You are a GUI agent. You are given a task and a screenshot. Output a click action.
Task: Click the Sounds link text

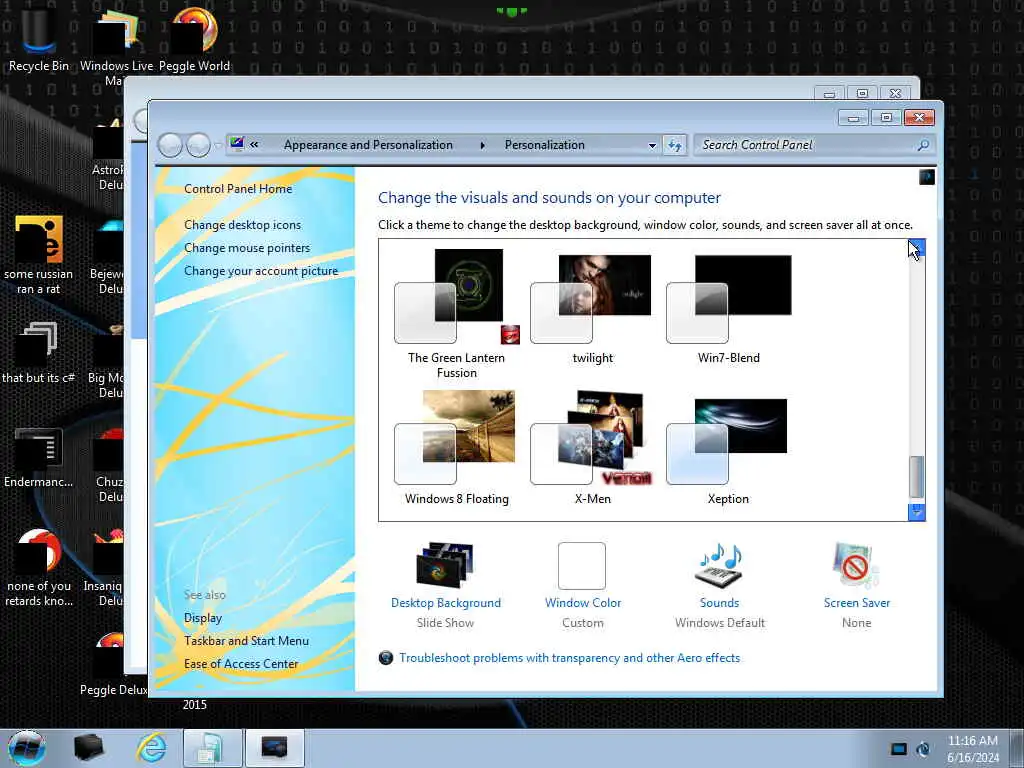(x=720, y=603)
